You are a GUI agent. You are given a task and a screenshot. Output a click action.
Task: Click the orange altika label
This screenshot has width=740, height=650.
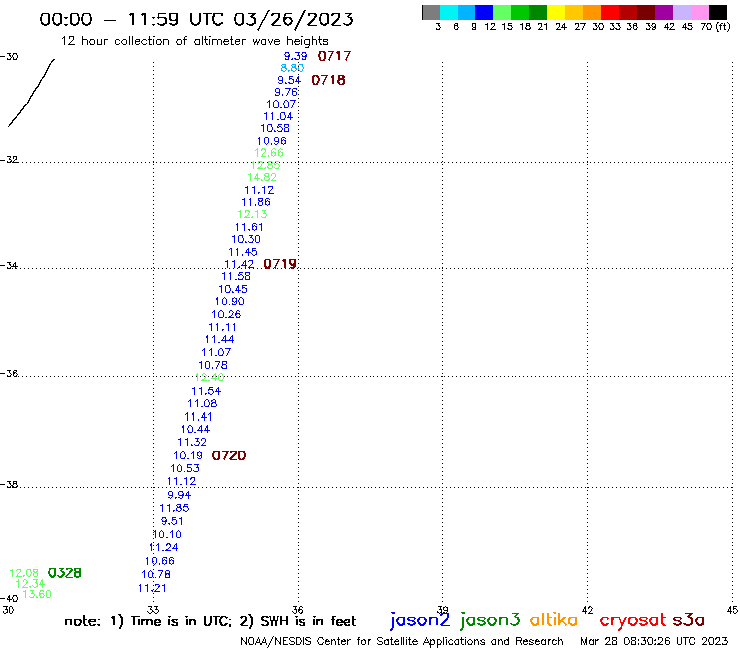click(x=554, y=620)
